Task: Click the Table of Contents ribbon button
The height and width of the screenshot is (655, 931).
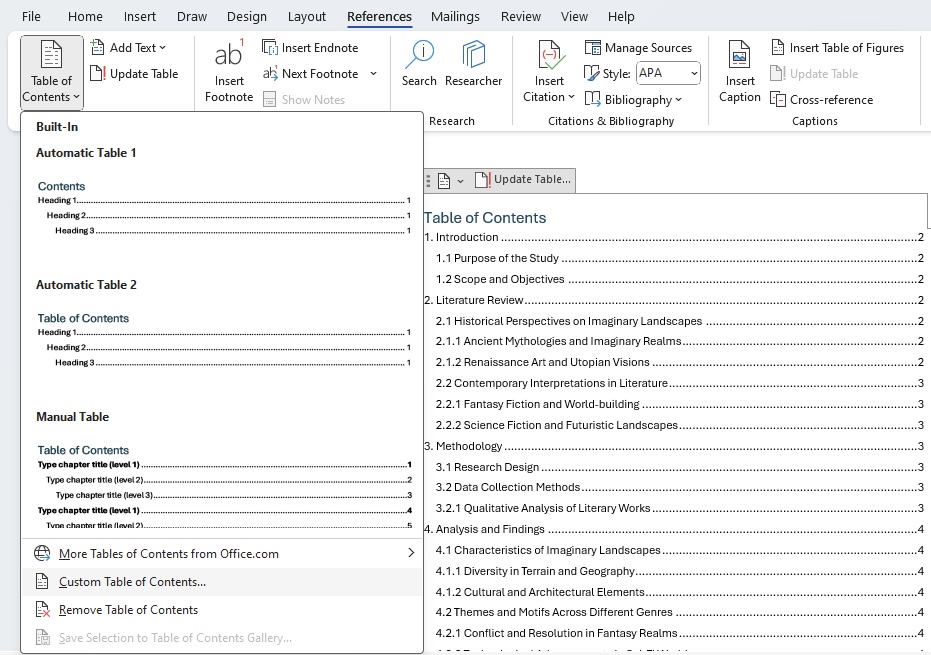Action: coord(51,72)
